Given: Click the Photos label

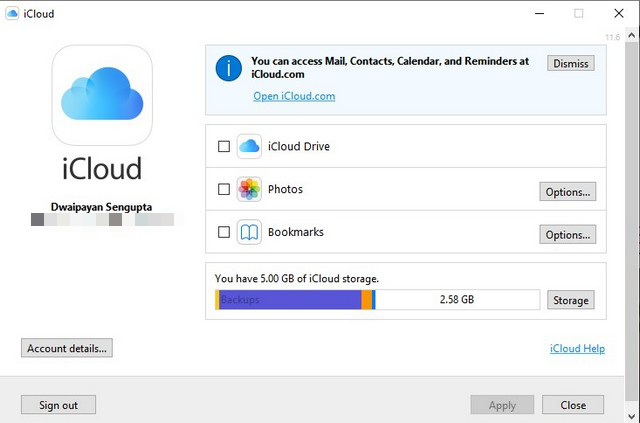Looking at the screenshot, I should (x=285, y=189).
